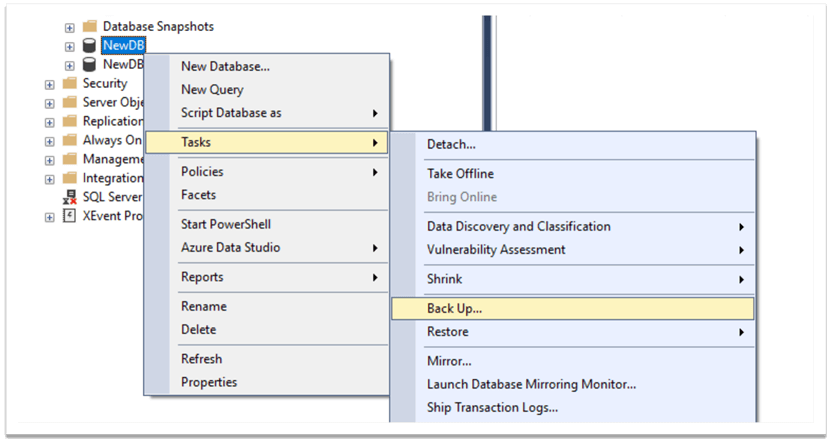Viewport: 830px width, 442px height.
Task: Select Take Offline menu entry
Action: point(462,173)
